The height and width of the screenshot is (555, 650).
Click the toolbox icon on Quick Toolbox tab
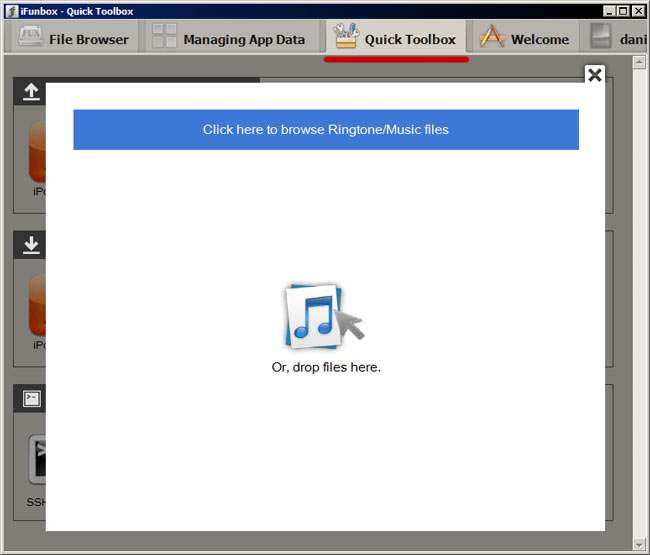tap(346, 36)
